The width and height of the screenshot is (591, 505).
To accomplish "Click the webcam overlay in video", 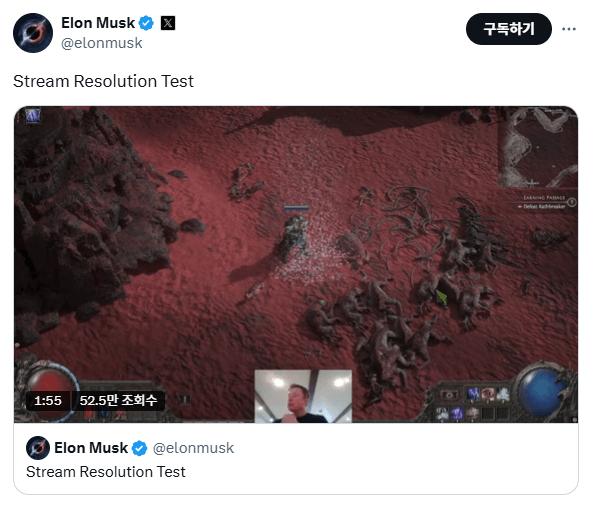I will (303, 396).
